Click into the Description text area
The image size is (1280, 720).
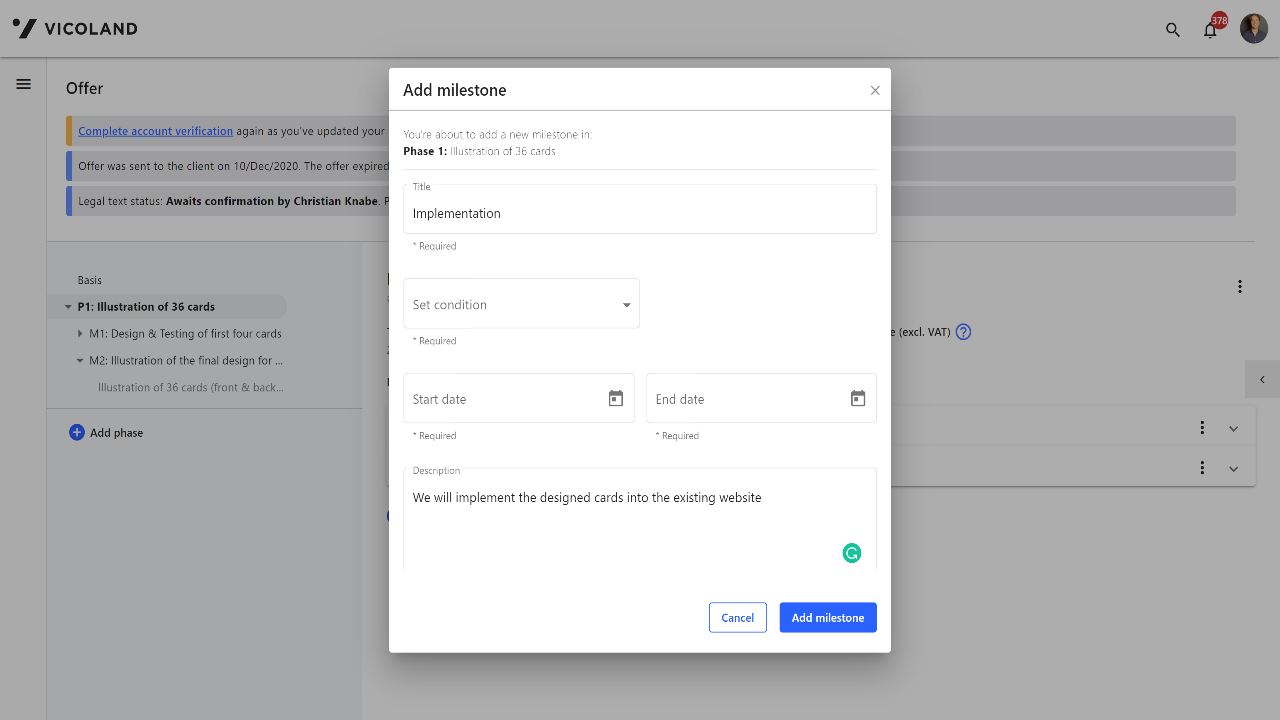coord(620,520)
